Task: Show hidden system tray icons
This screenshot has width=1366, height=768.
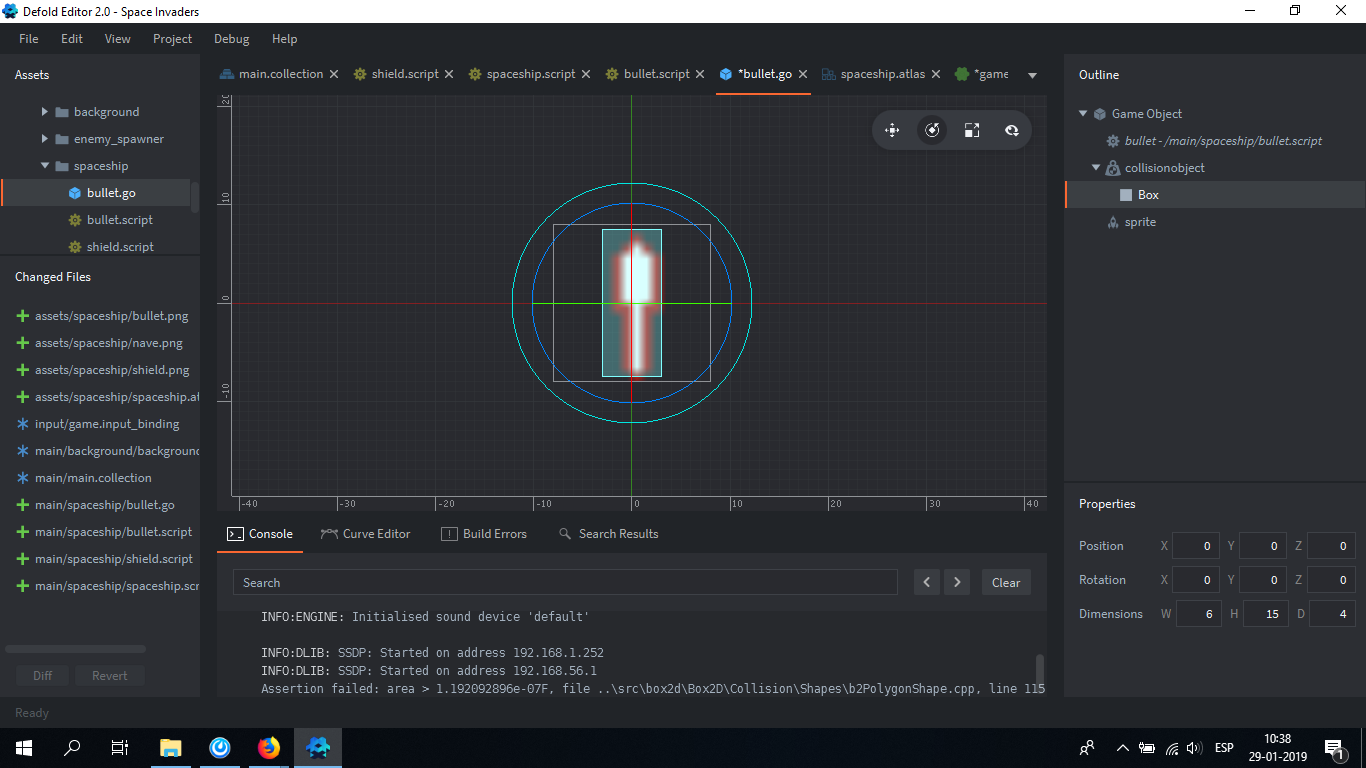Action: (1122, 748)
